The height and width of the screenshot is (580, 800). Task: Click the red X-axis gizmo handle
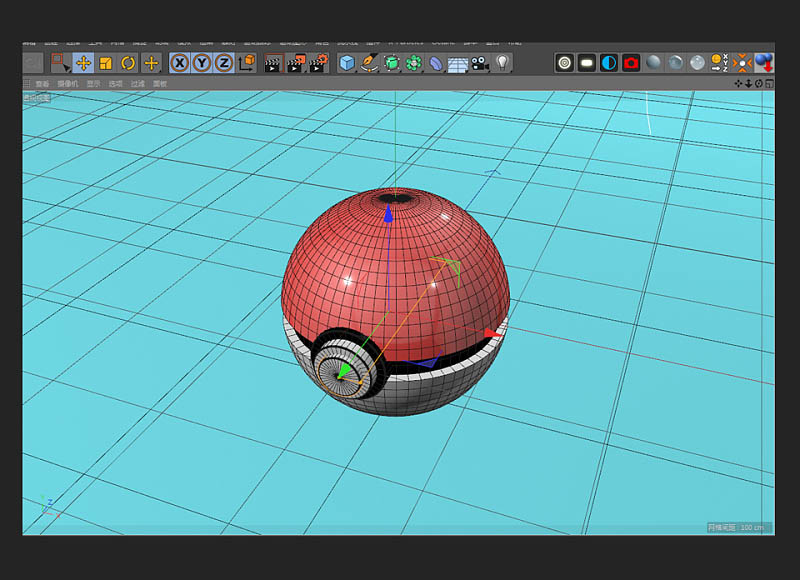[x=489, y=333]
